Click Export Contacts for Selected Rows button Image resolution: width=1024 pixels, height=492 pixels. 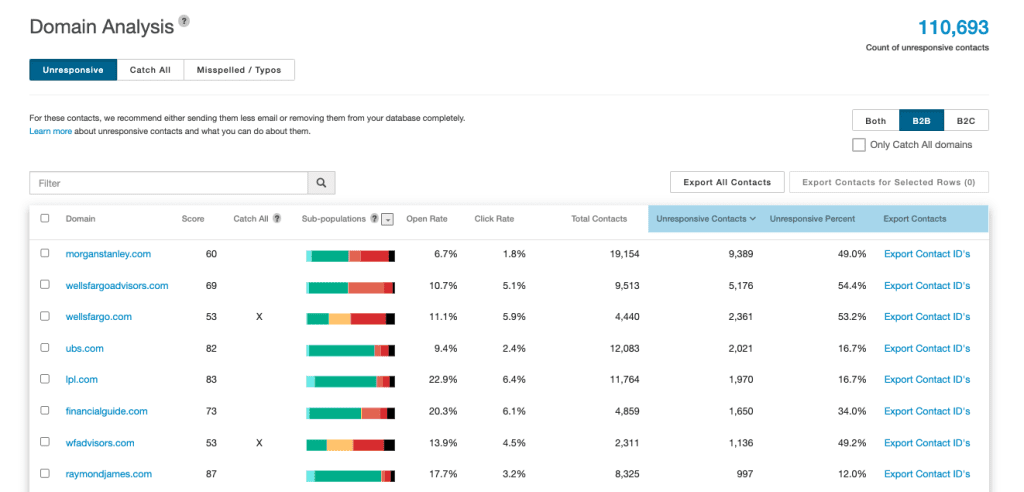click(x=889, y=182)
